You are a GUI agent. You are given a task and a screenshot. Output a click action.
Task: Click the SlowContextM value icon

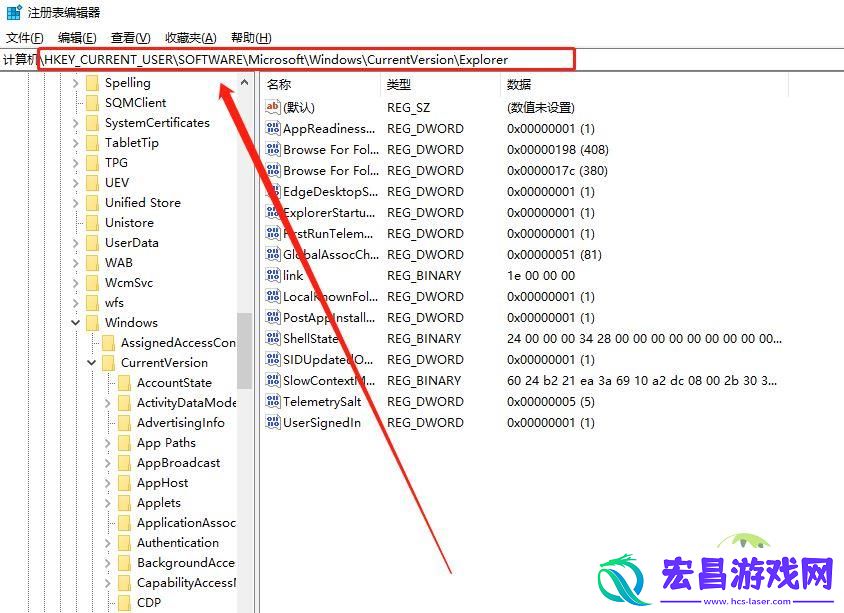[x=273, y=380]
